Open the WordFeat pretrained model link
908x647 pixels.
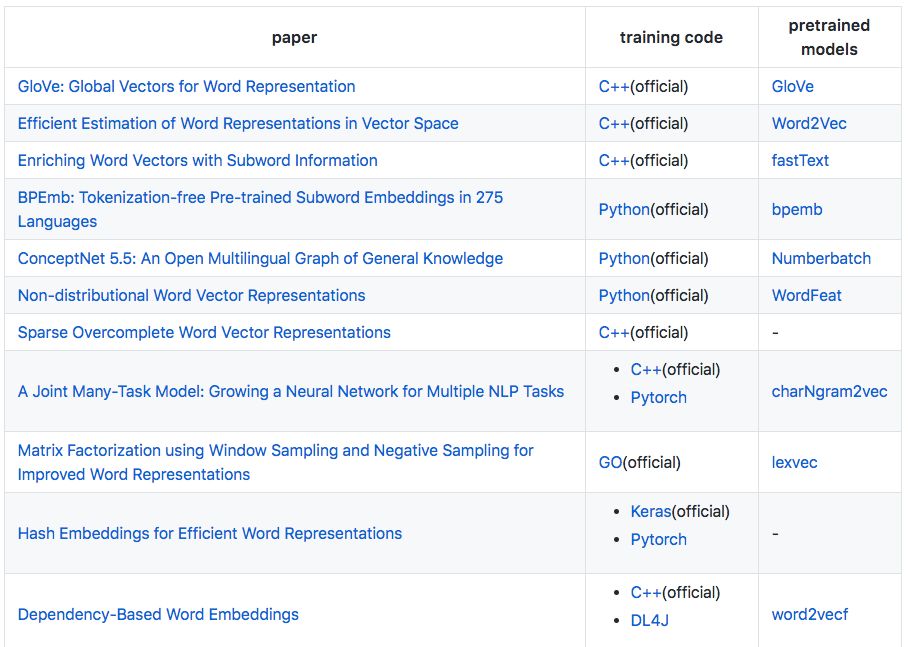(806, 295)
